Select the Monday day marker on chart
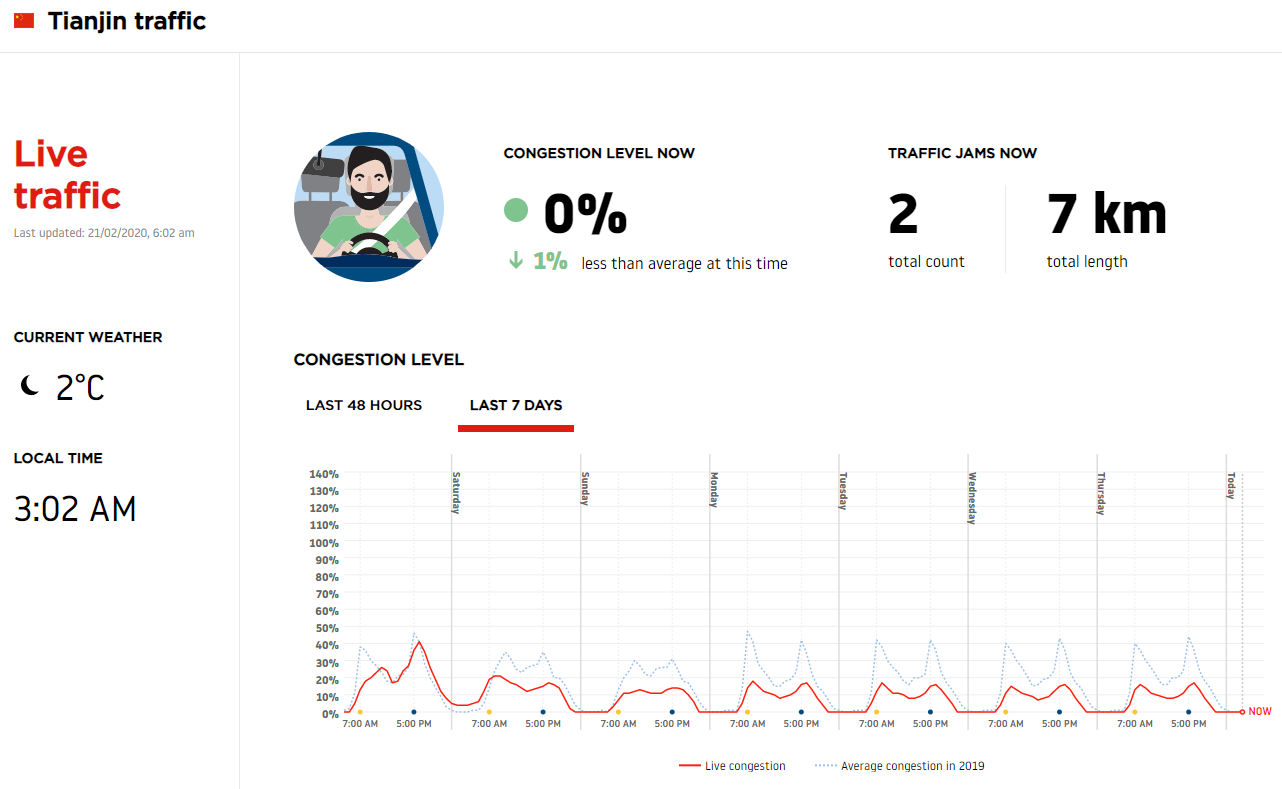Image resolution: width=1282 pixels, height=789 pixels. [715, 490]
